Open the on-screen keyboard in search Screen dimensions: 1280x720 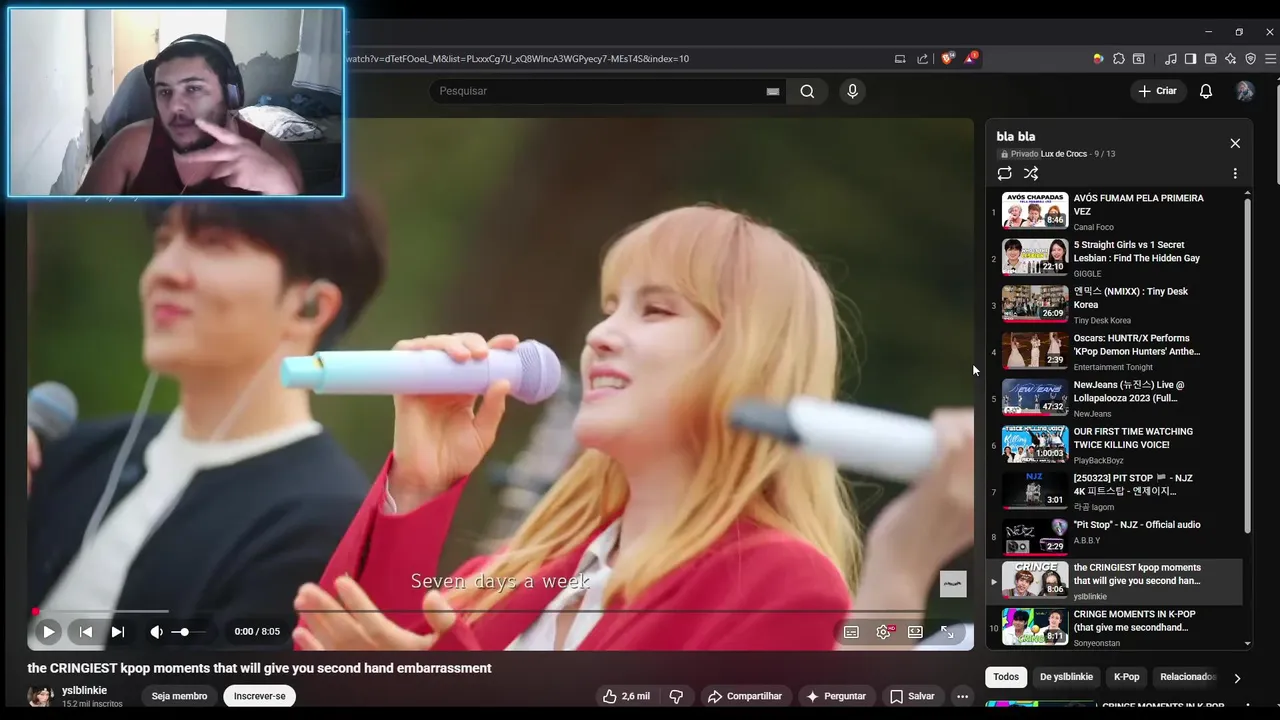pos(773,91)
